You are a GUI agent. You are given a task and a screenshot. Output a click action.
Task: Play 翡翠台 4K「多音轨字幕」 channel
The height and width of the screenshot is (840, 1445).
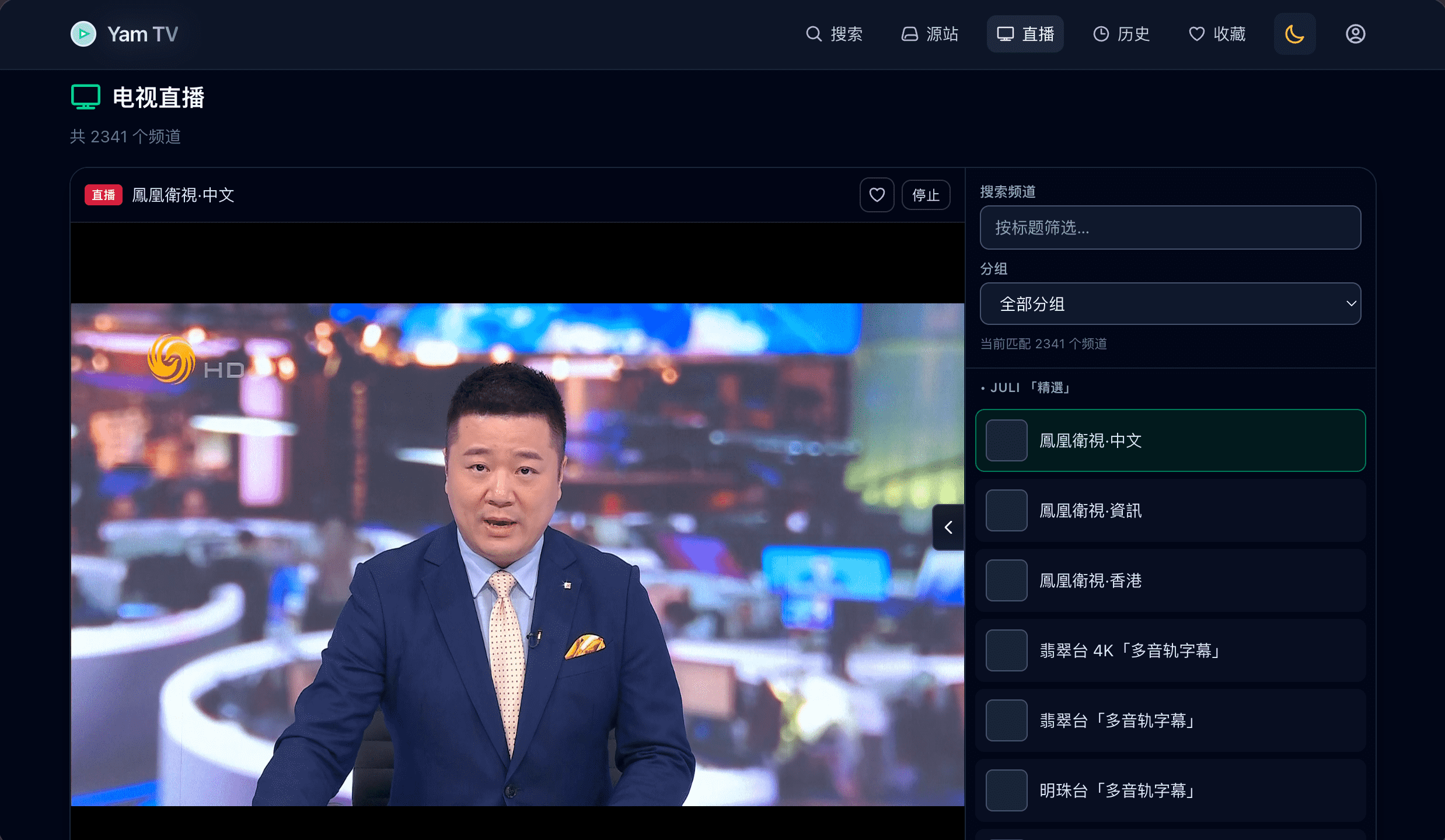tap(1170, 650)
